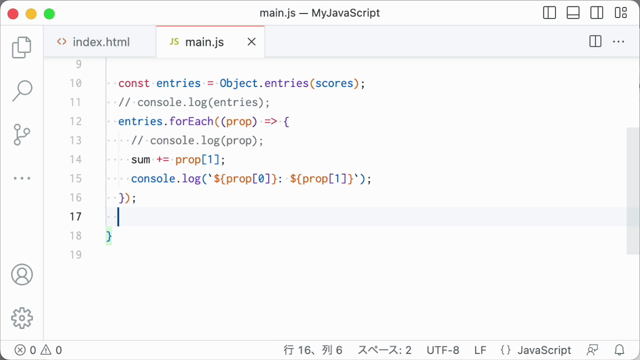Select the main.js tab
Viewport: 640px width, 360px height.
coord(204,42)
